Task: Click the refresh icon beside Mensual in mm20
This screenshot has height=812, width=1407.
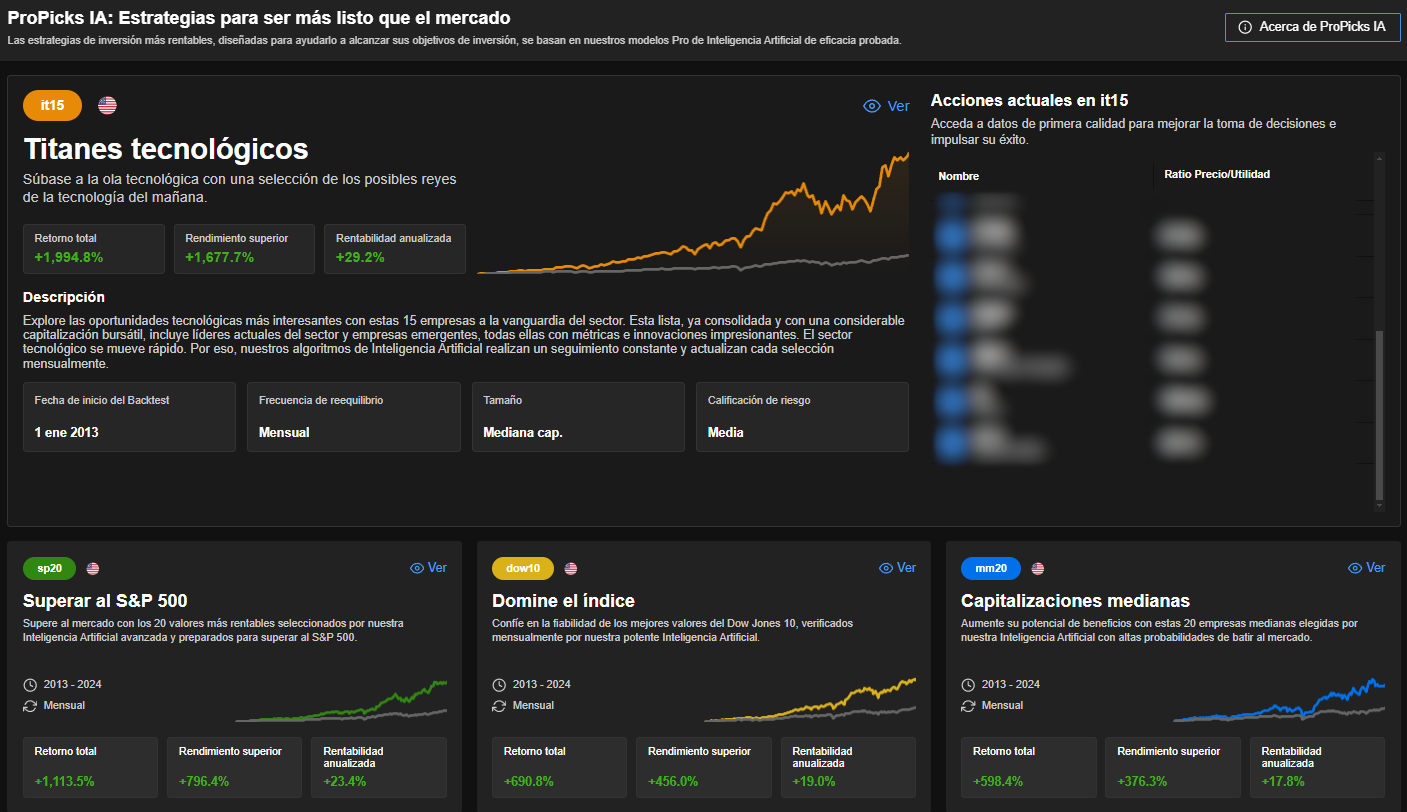Action: 968,705
